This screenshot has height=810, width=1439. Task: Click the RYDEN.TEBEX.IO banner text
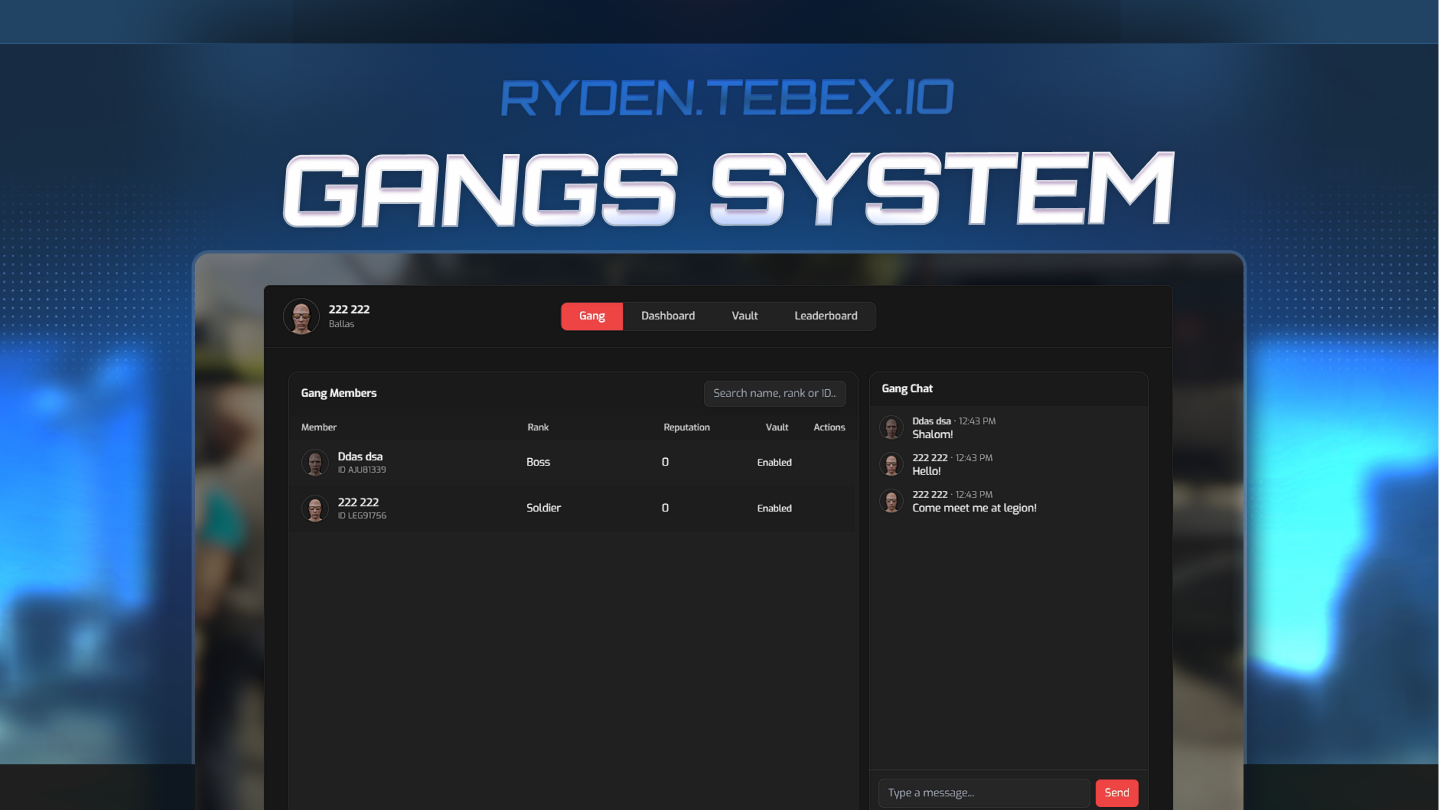pos(727,98)
